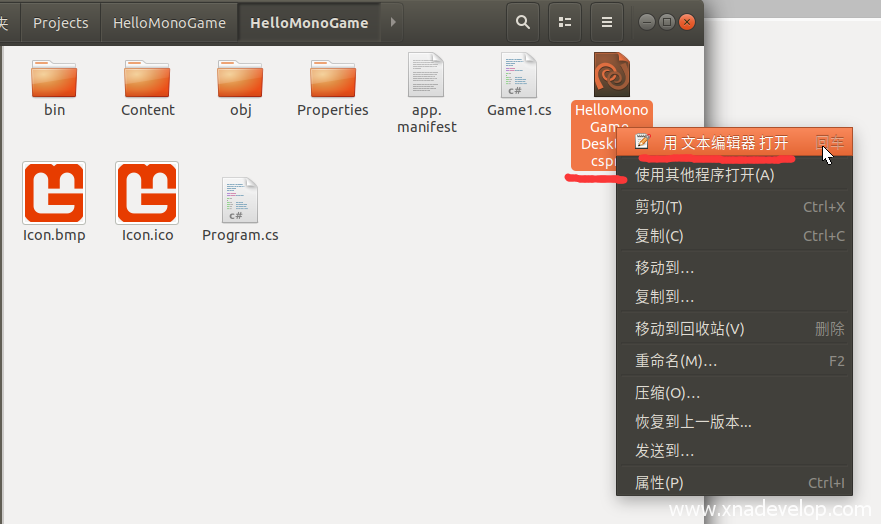
Task: Open the hamburger menu button
Action: coord(606,22)
